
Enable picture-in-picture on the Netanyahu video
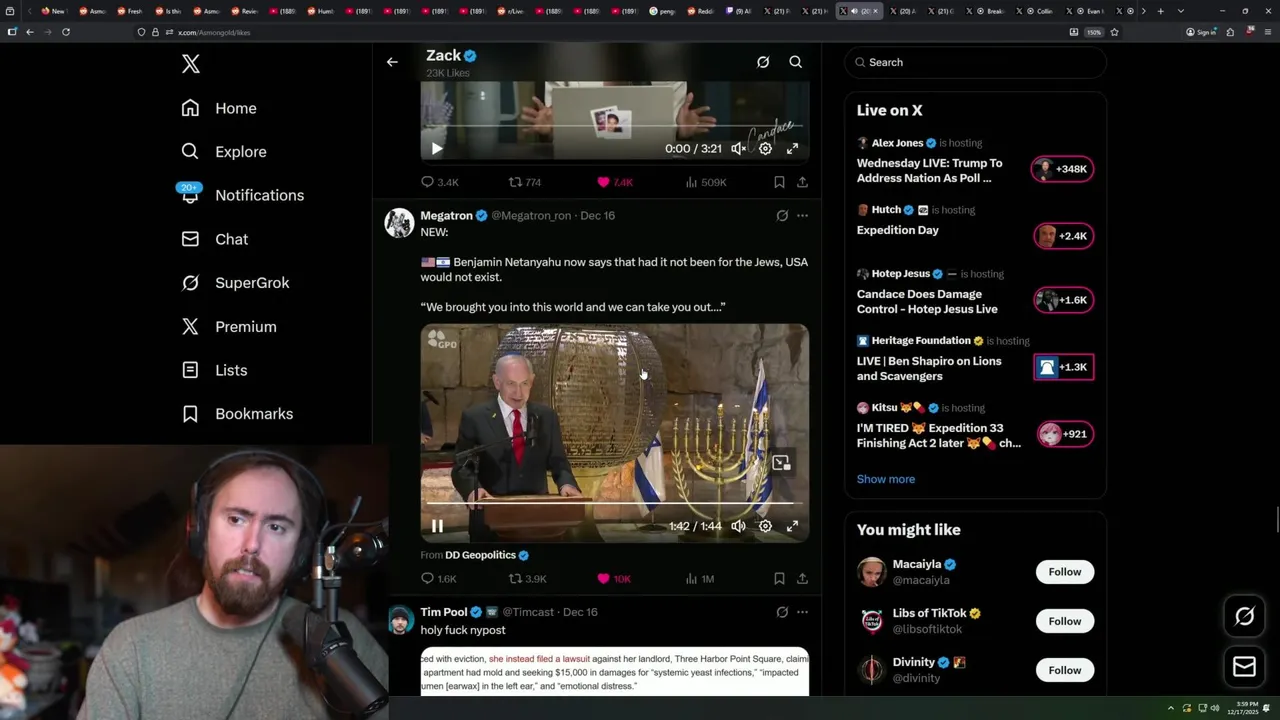point(781,463)
